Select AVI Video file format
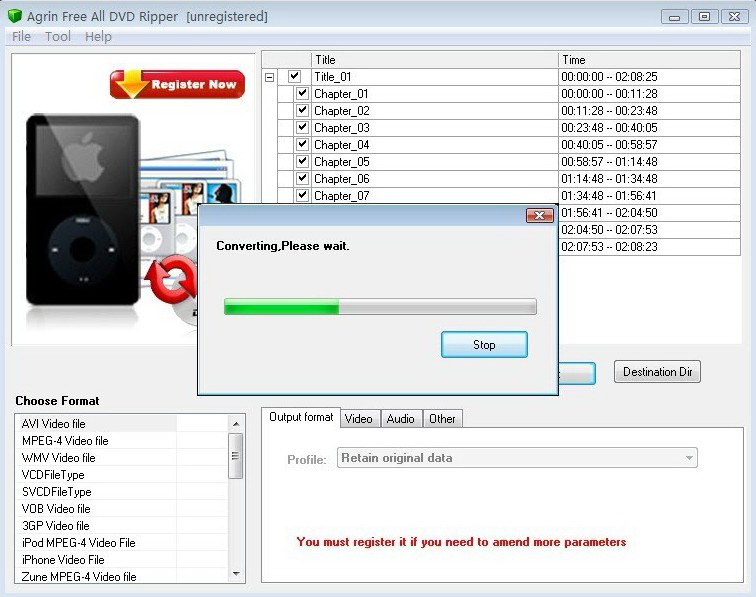 click(121, 424)
